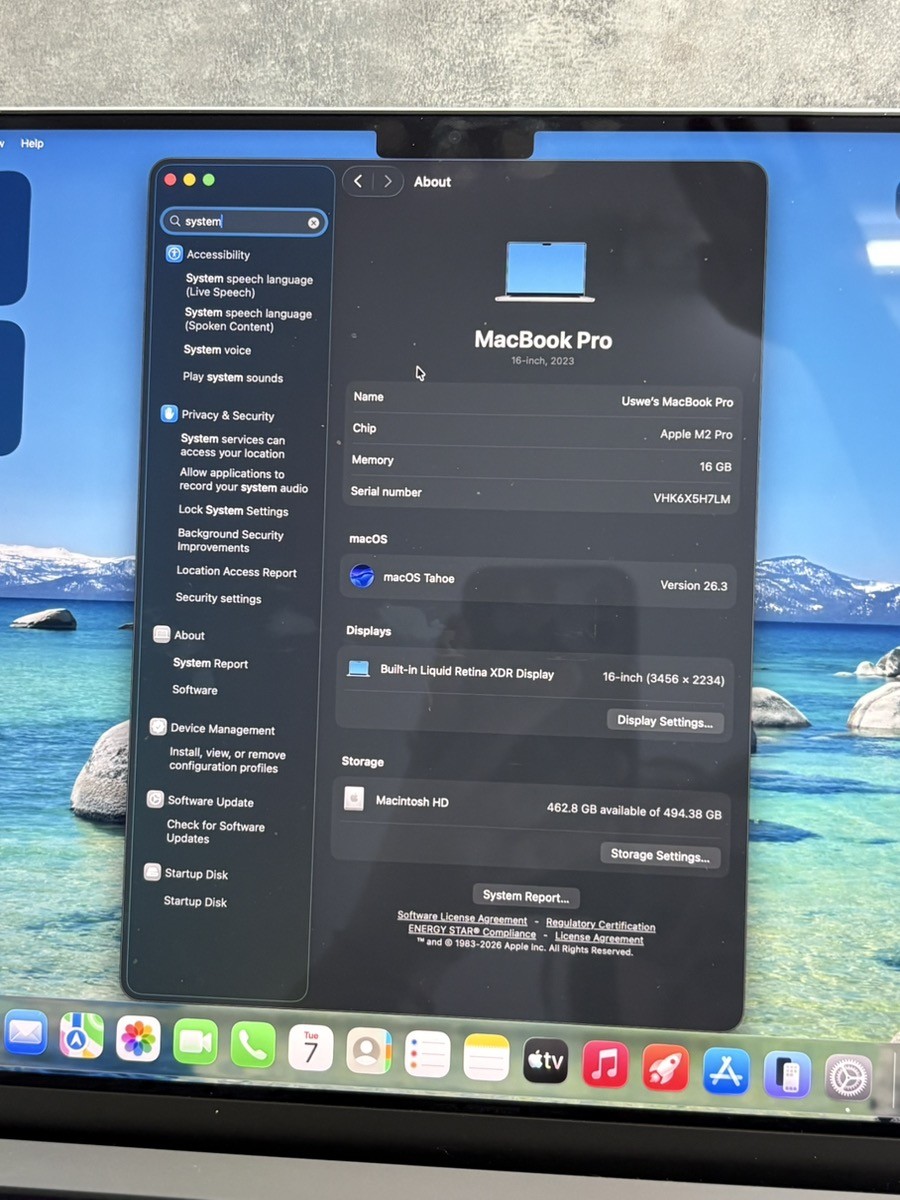Click the Display Settings… button
900x1200 pixels.
pyautogui.click(x=665, y=721)
